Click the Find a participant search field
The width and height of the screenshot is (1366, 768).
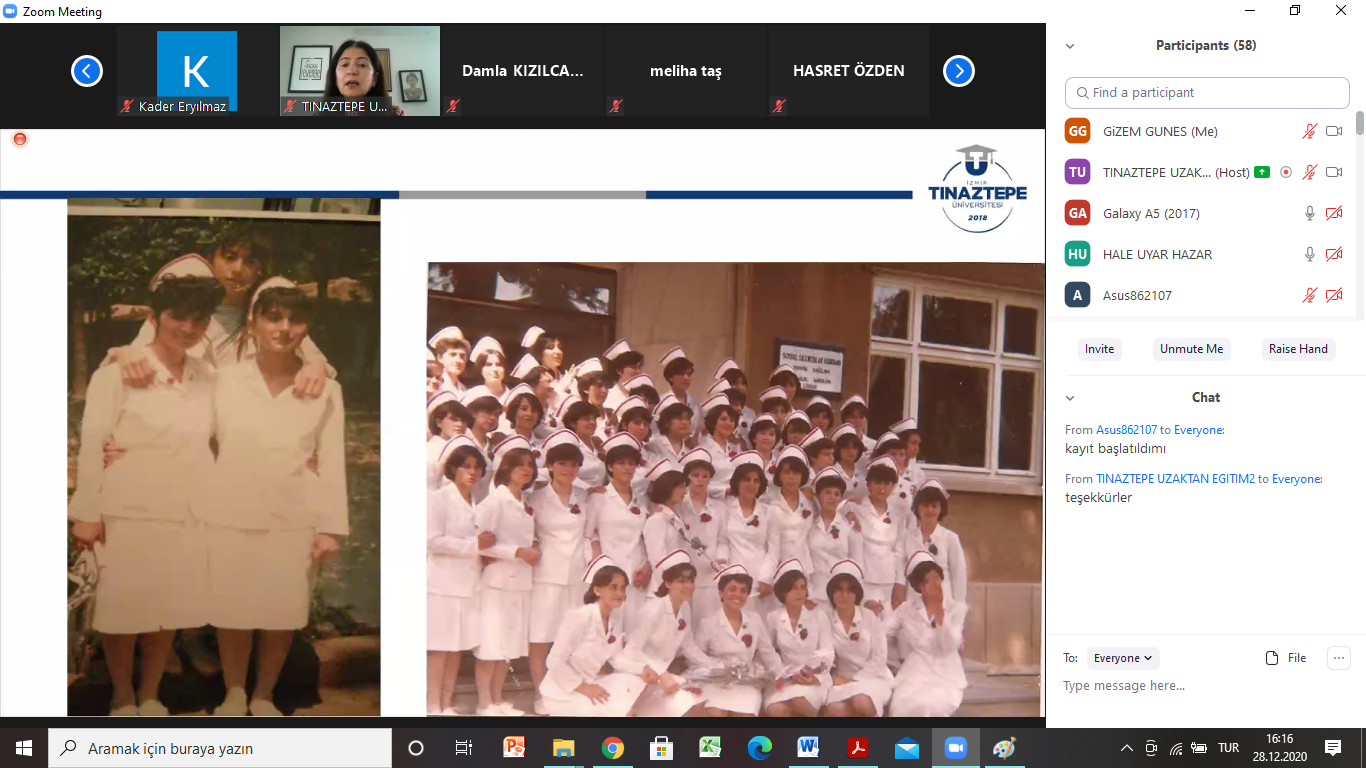click(x=1207, y=93)
